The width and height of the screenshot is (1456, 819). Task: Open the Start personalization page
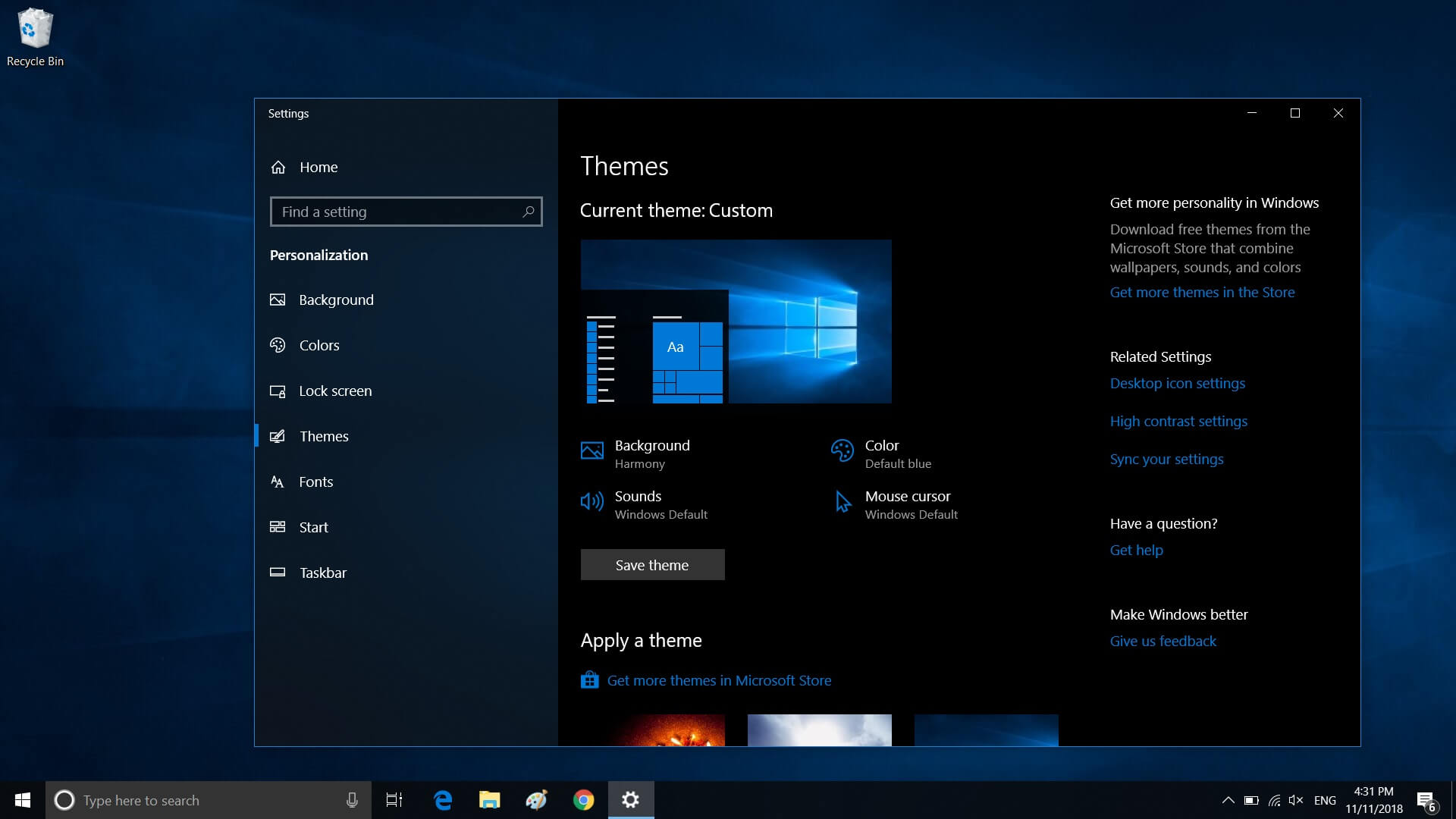pos(406,527)
